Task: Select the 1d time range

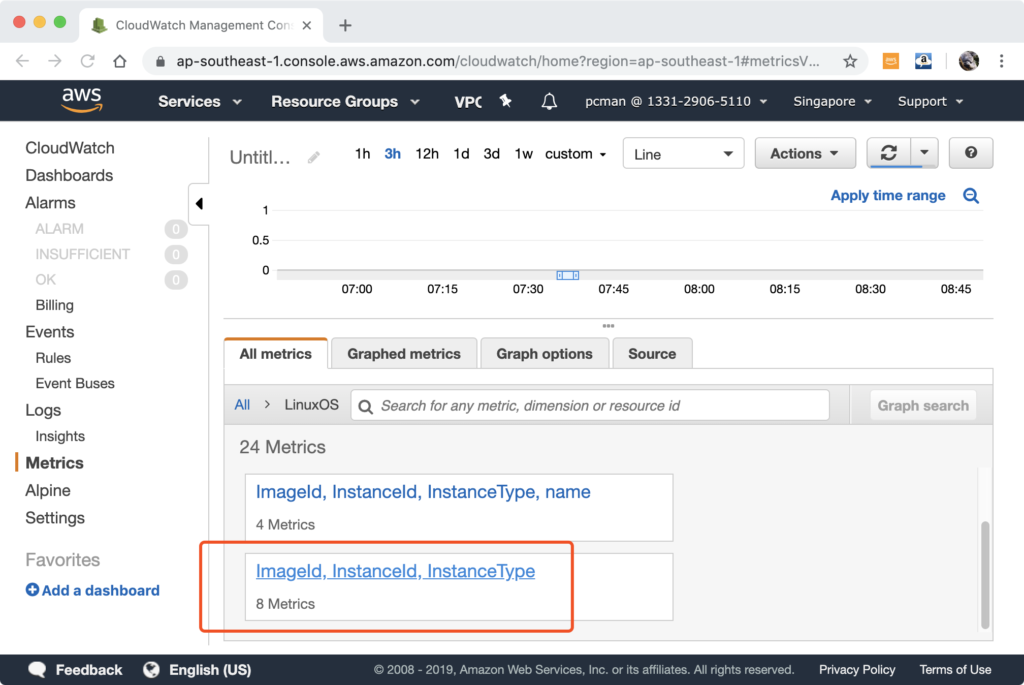Action: click(x=462, y=154)
